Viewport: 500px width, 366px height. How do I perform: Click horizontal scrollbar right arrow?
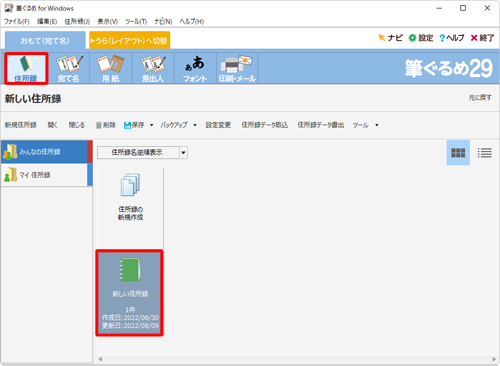(494, 359)
